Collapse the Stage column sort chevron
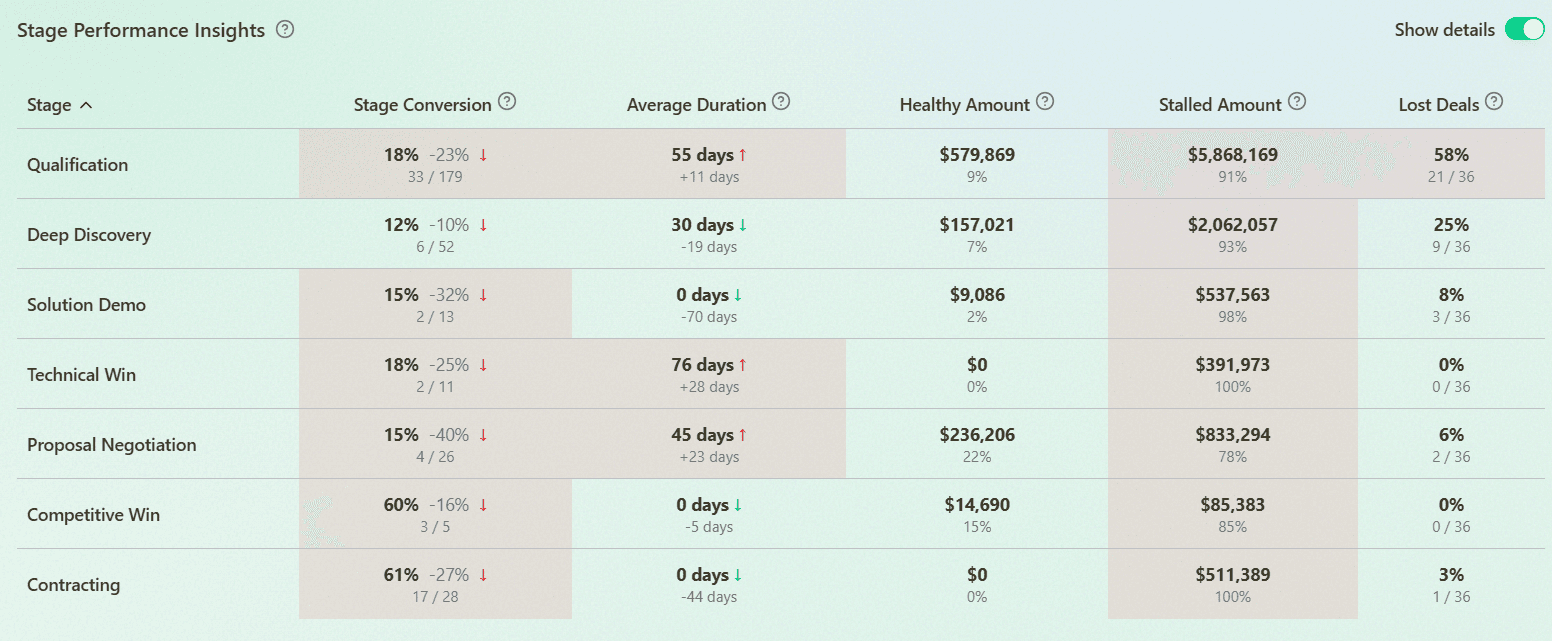1552x641 pixels. [85, 105]
